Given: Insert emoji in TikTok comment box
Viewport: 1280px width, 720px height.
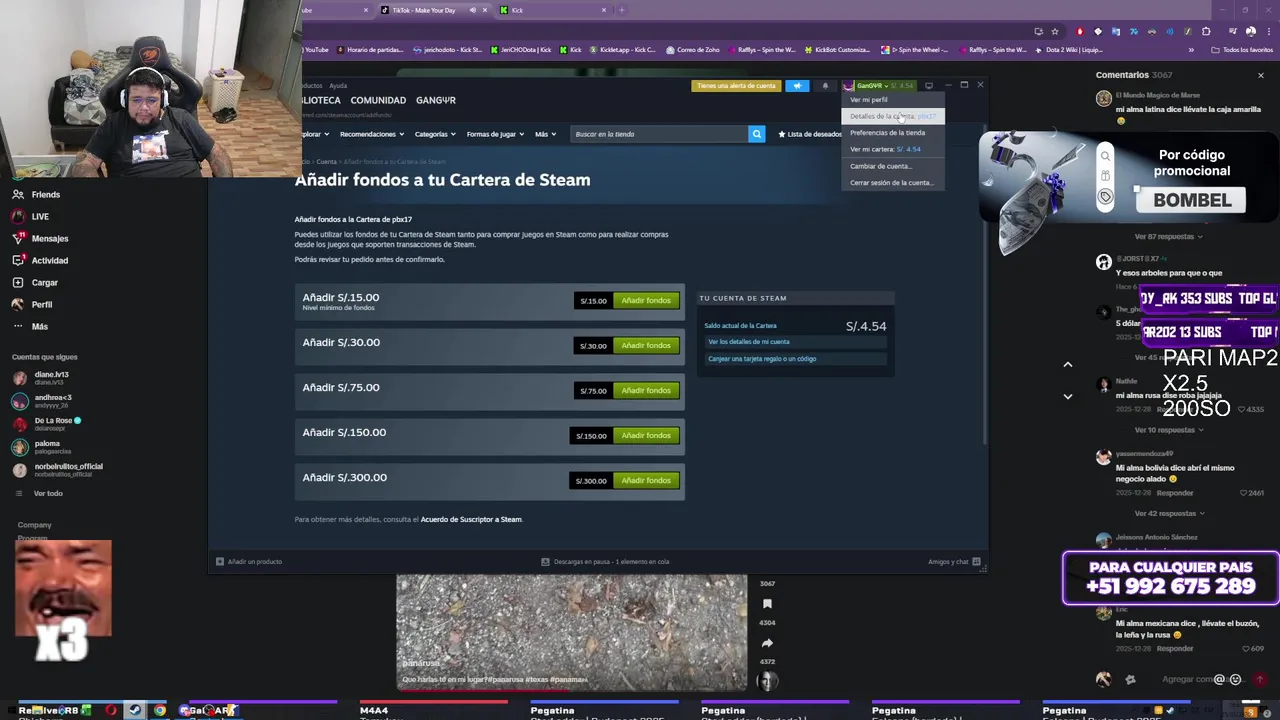Looking at the screenshot, I should click(1235, 679).
